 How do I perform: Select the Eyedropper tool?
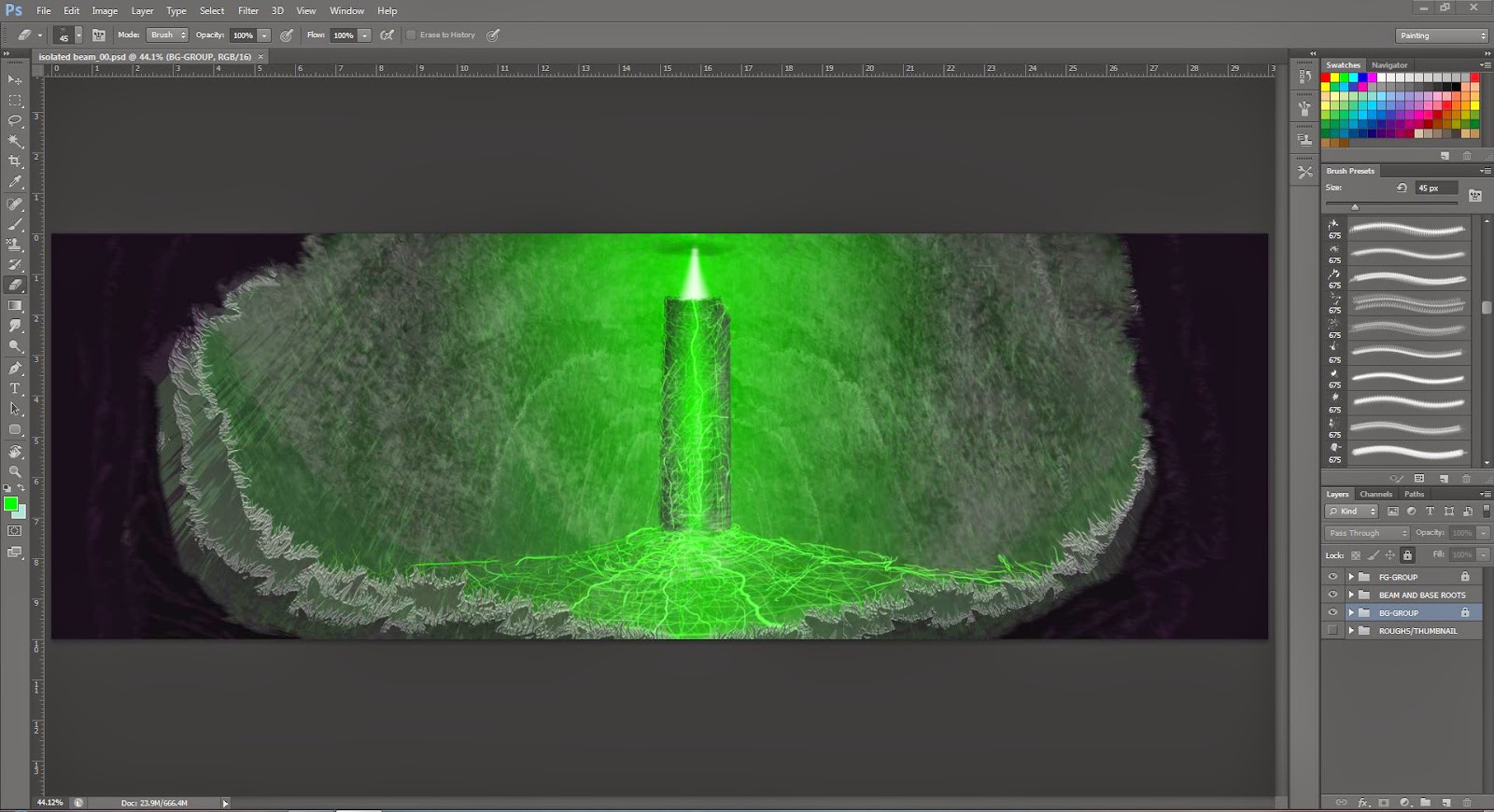(x=15, y=183)
